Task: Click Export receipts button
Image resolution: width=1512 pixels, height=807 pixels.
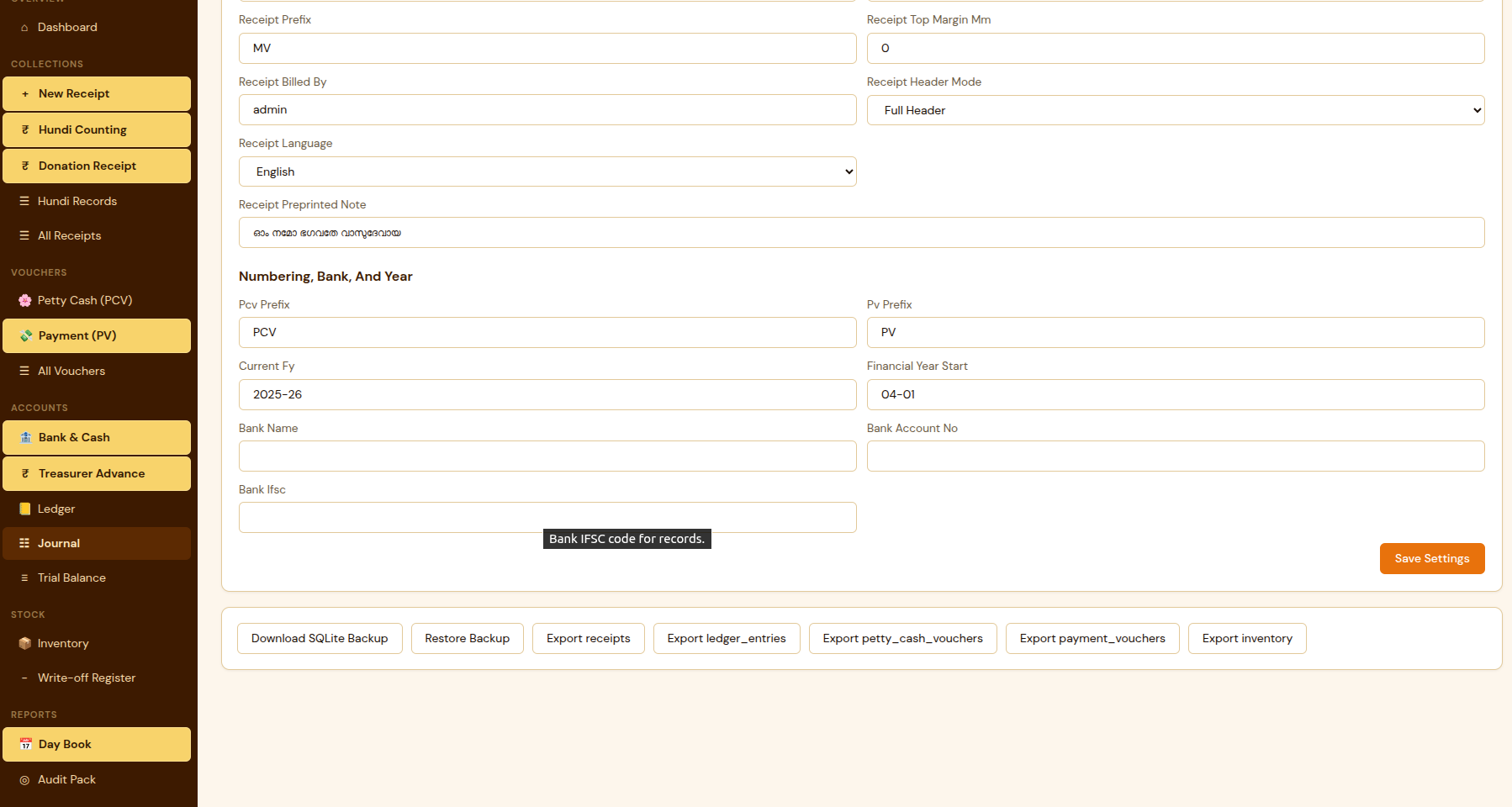Action: [589, 639]
